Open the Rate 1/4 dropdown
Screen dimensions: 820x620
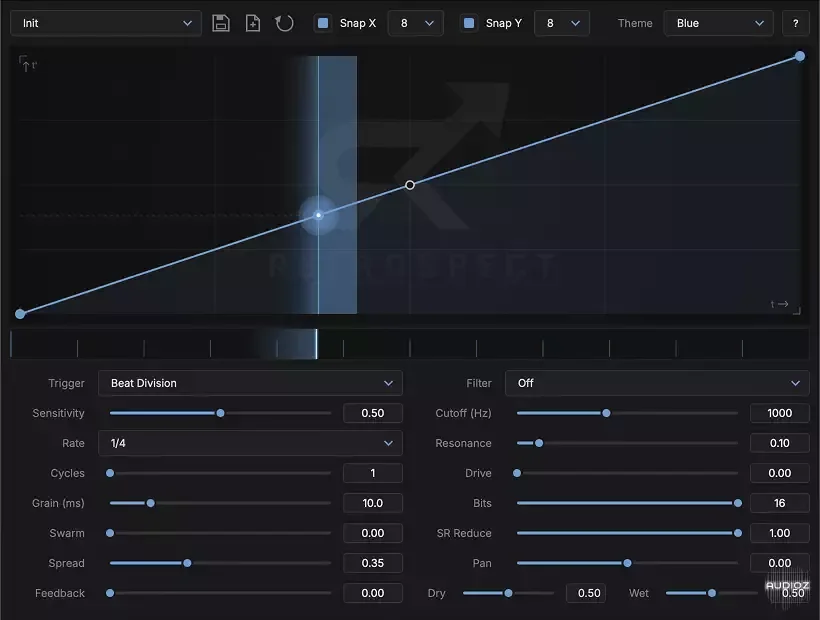point(250,443)
